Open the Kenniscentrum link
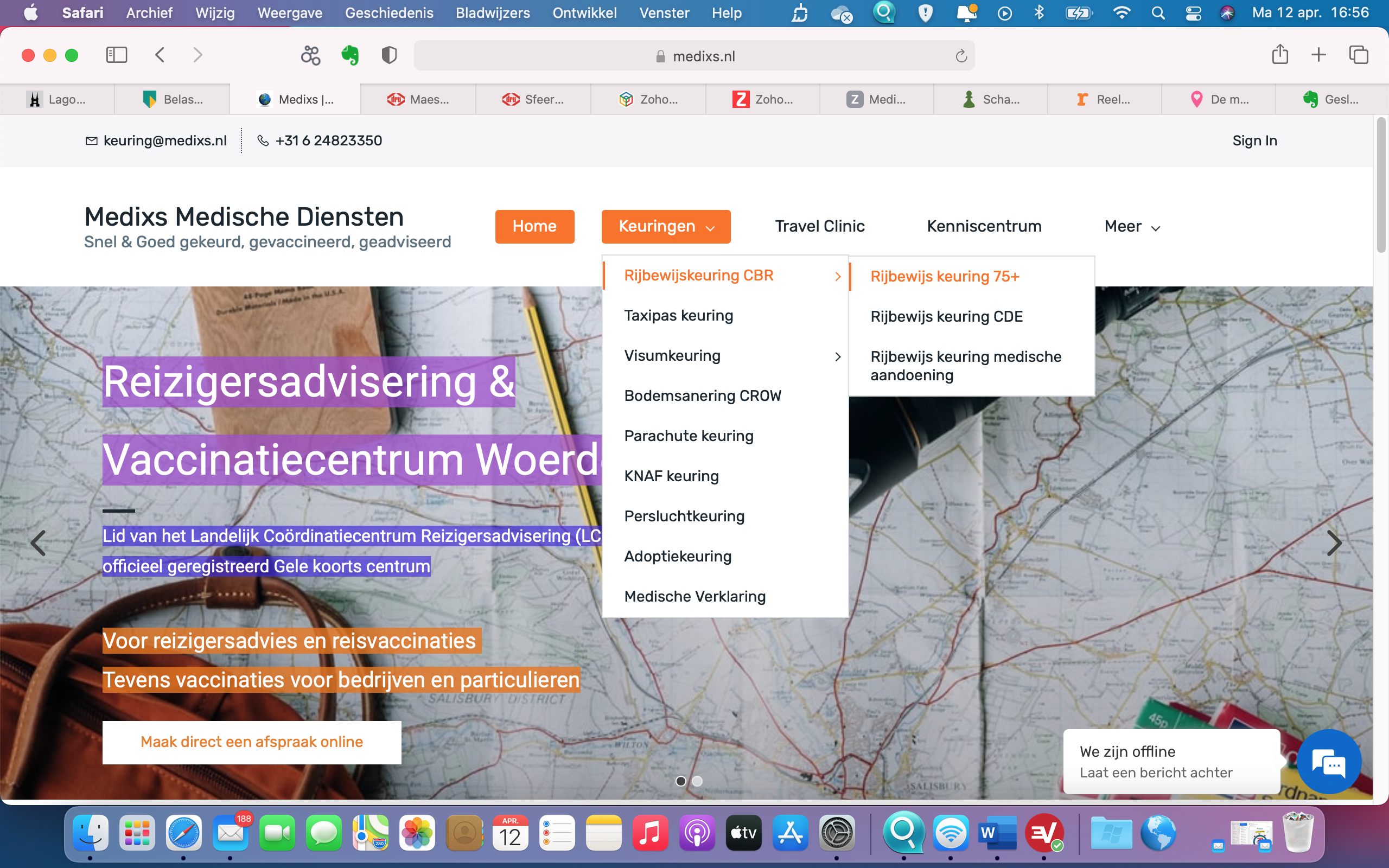This screenshot has width=1389, height=868. 984,227
